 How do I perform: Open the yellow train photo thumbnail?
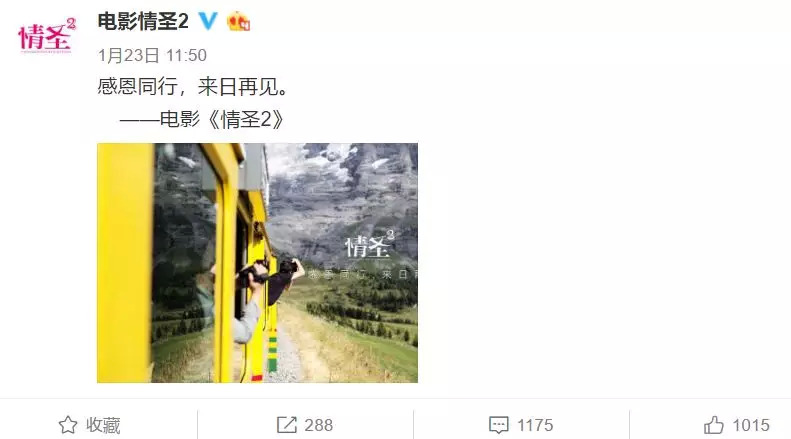point(257,263)
